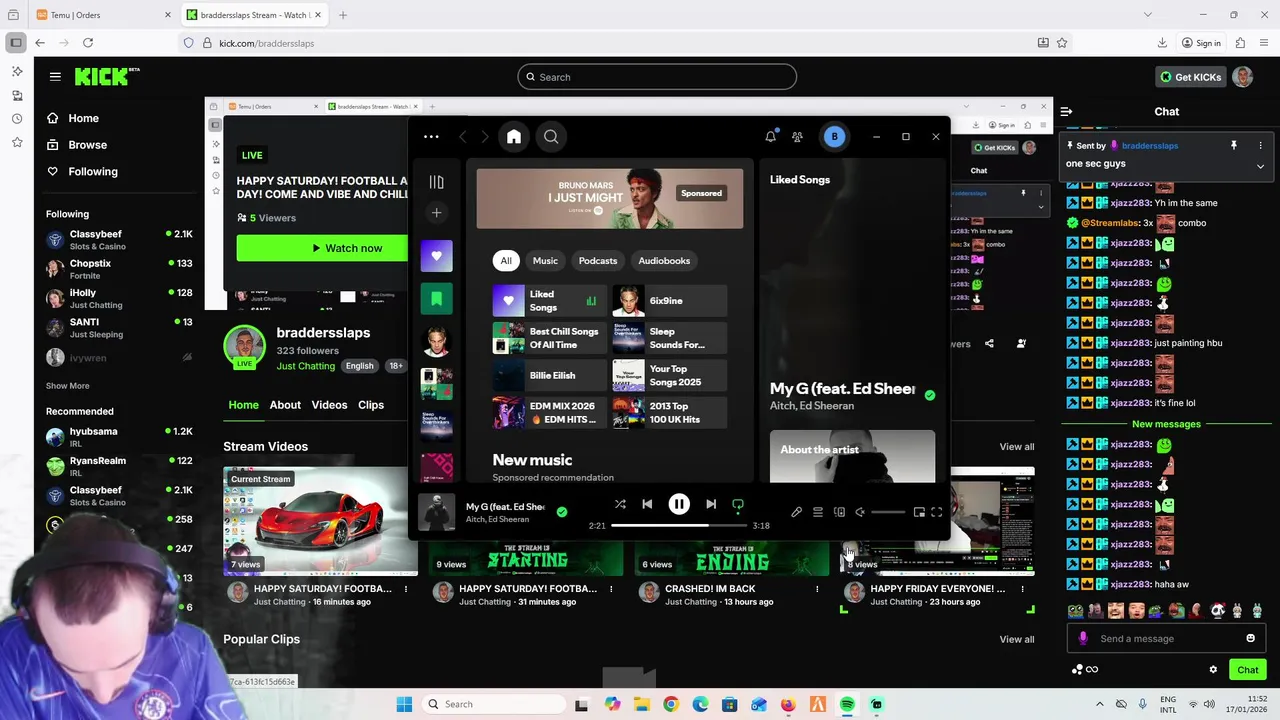Image resolution: width=1280 pixels, height=720 pixels.
Task: Create playlist with Spotify plus button
Action: point(436,212)
